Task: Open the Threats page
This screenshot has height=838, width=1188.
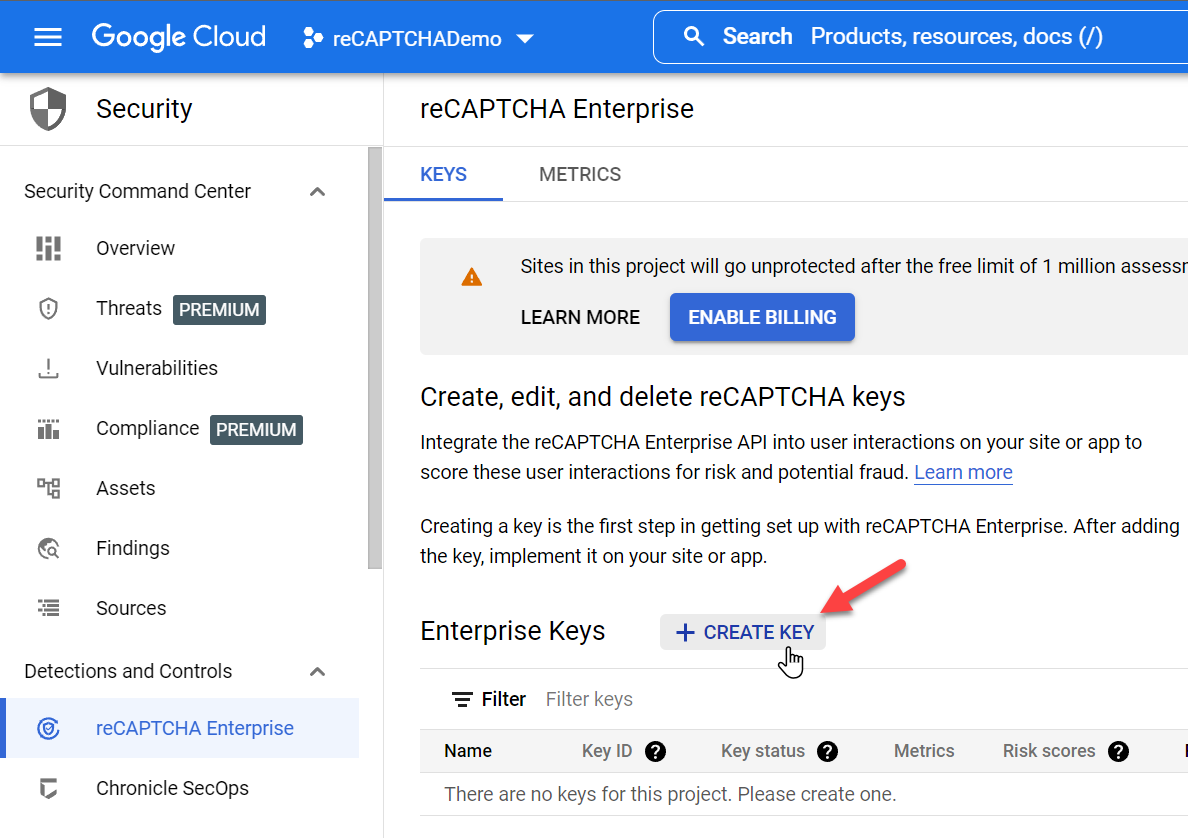Action: (x=129, y=308)
